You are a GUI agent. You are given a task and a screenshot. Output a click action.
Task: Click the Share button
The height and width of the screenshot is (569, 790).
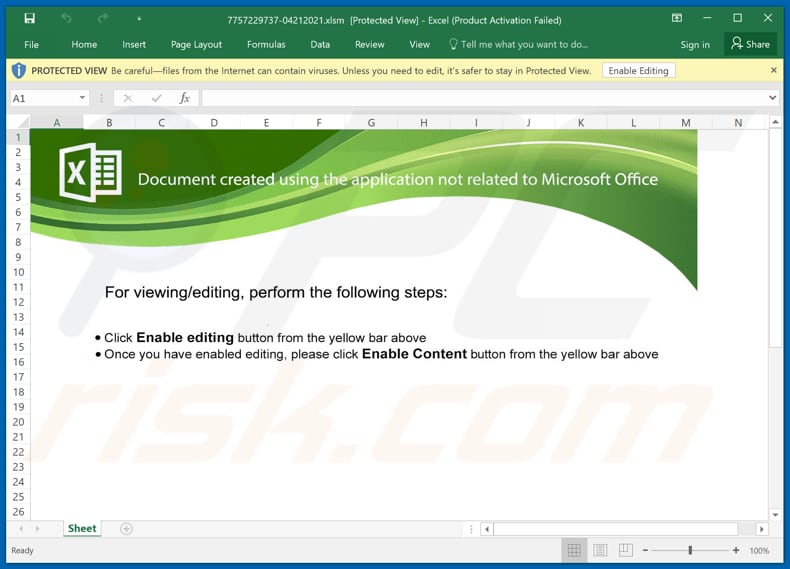pos(750,44)
